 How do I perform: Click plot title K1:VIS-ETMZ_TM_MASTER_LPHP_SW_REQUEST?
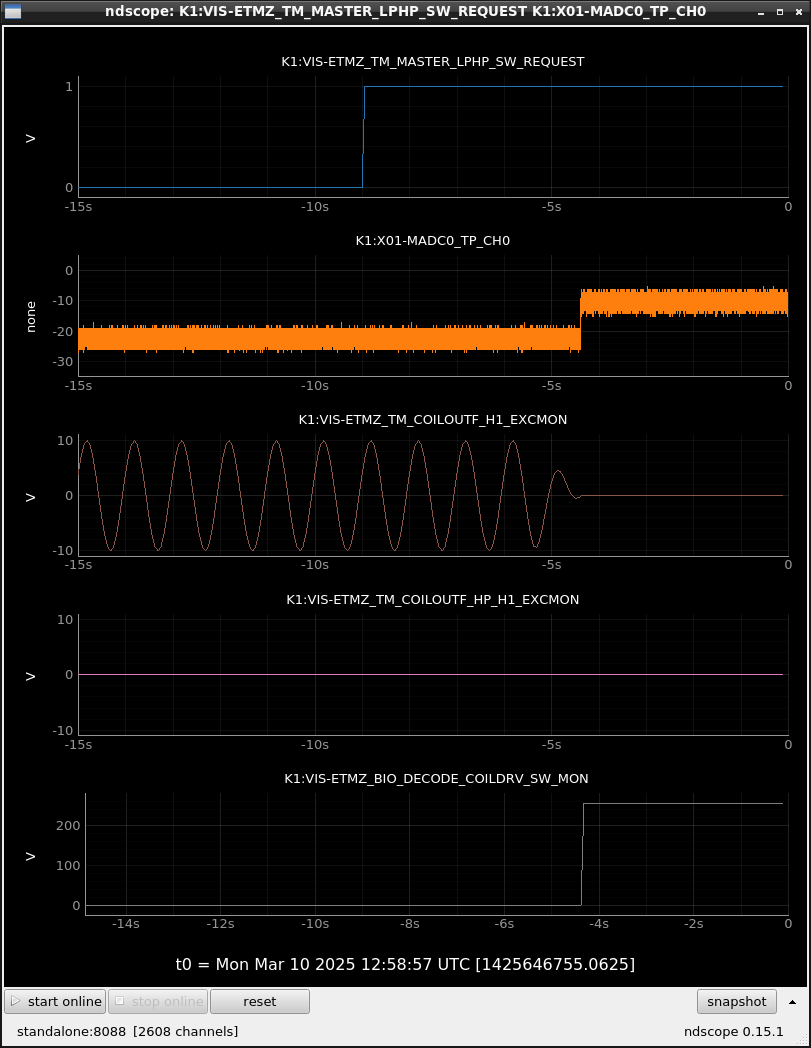(433, 61)
